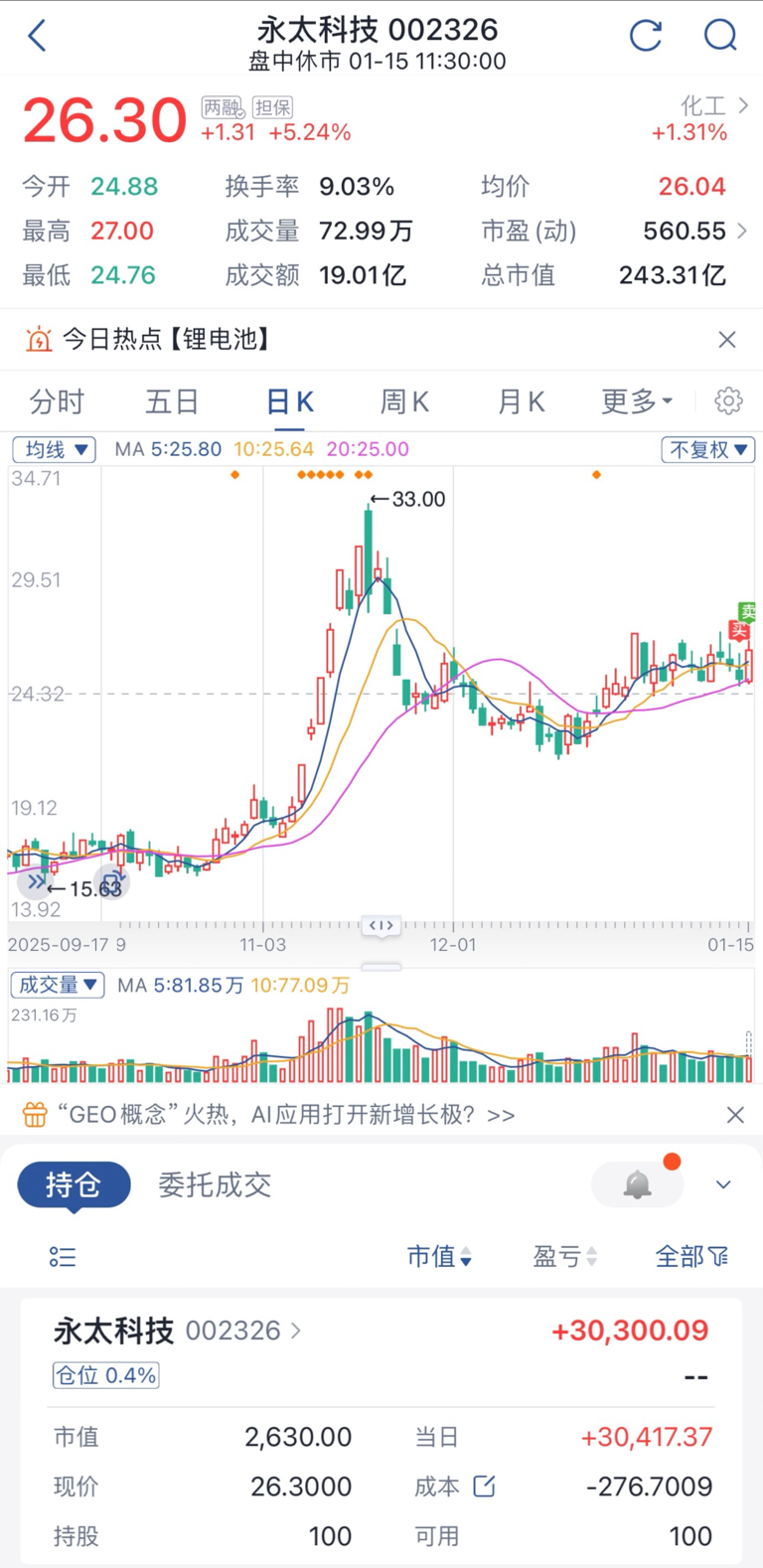The width and height of the screenshot is (763, 1568).
Task: Tap the alert bell notification button
Action: pos(637,1184)
